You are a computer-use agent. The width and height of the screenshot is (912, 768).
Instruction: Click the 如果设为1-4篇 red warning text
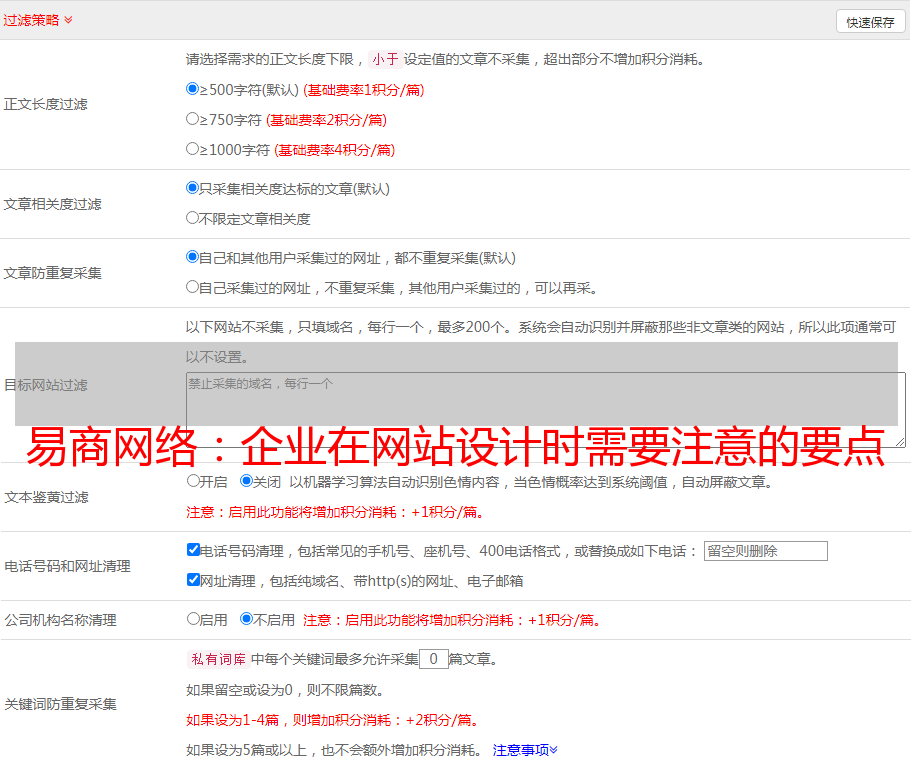point(333,720)
